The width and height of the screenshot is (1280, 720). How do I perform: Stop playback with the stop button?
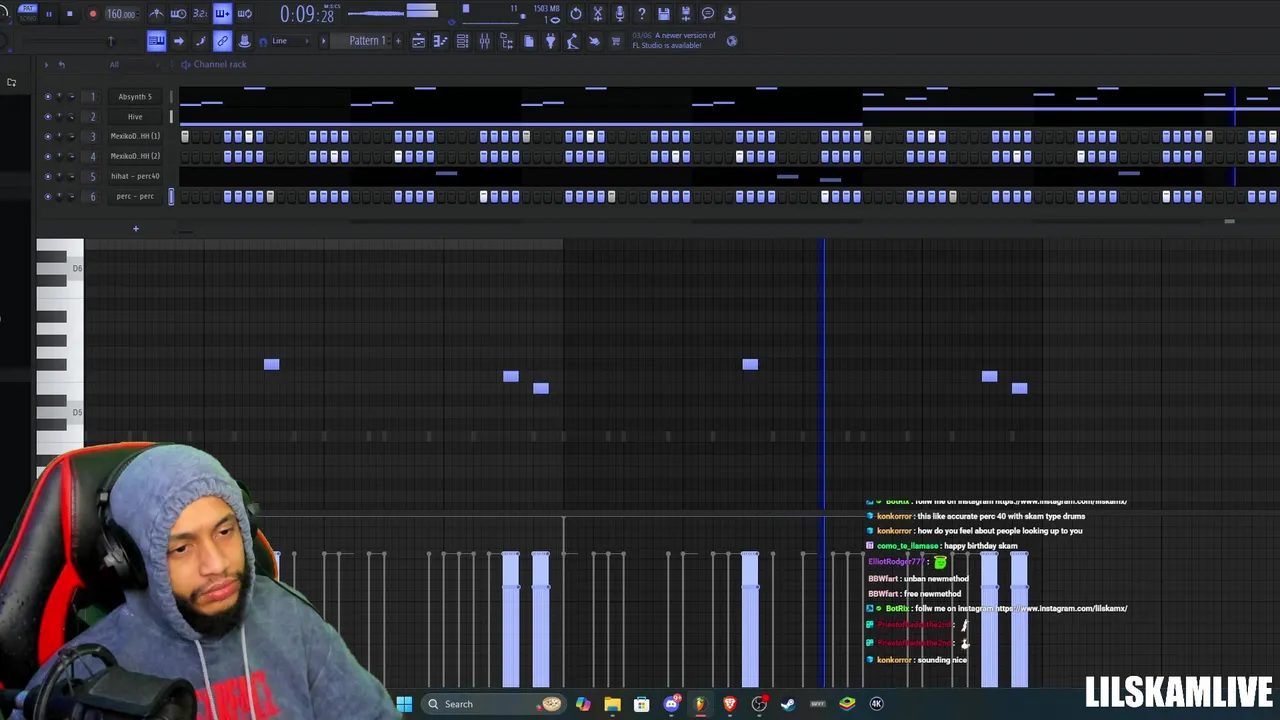pos(69,14)
